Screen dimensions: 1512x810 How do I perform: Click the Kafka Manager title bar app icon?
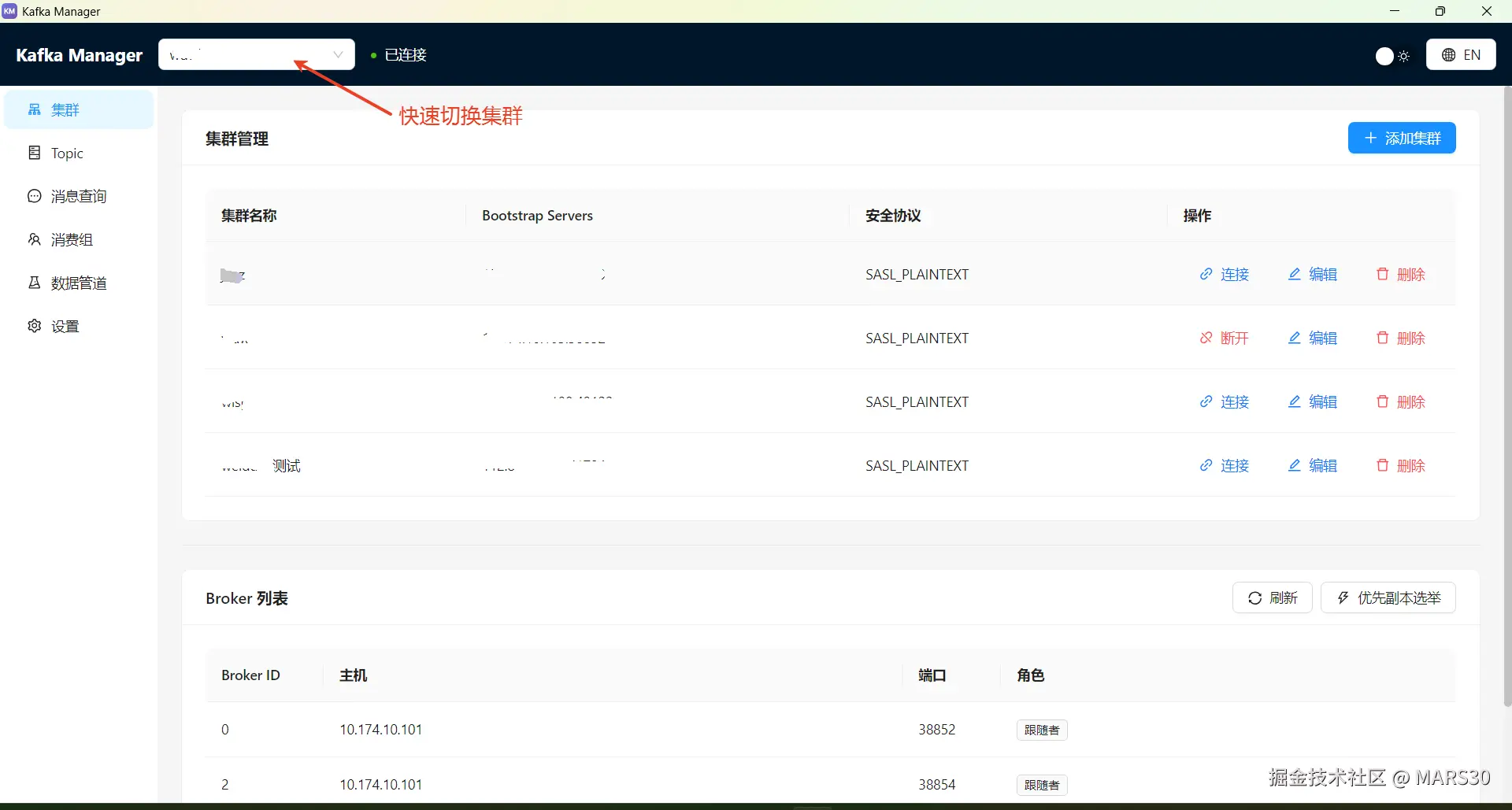click(9, 11)
